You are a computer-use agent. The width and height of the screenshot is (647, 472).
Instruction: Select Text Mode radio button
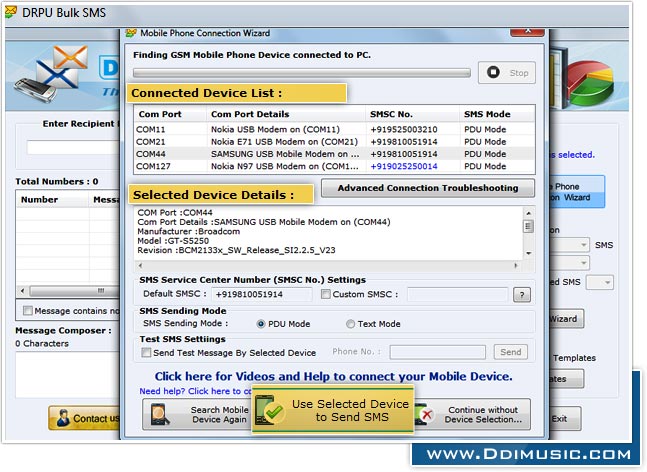click(x=350, y=324)
